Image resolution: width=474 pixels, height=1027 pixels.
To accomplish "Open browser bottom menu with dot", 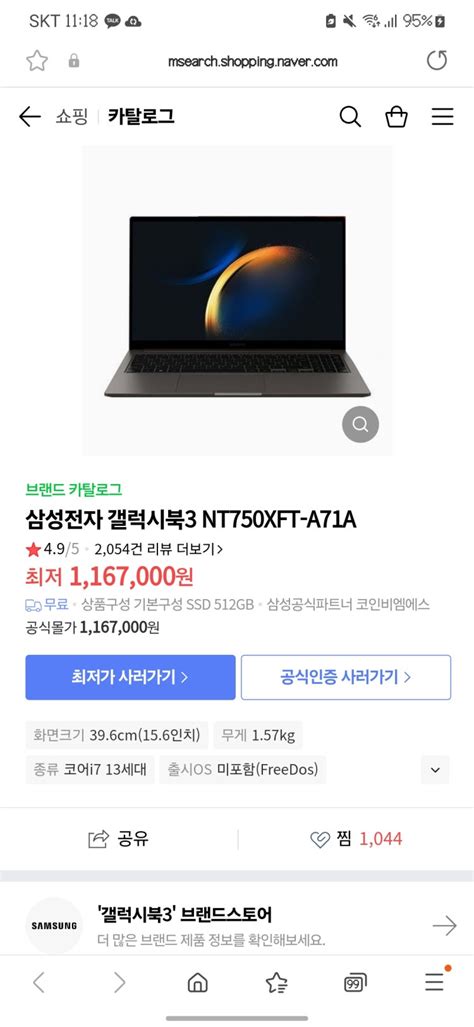I will pyautogui.click(x=435, y=980).
